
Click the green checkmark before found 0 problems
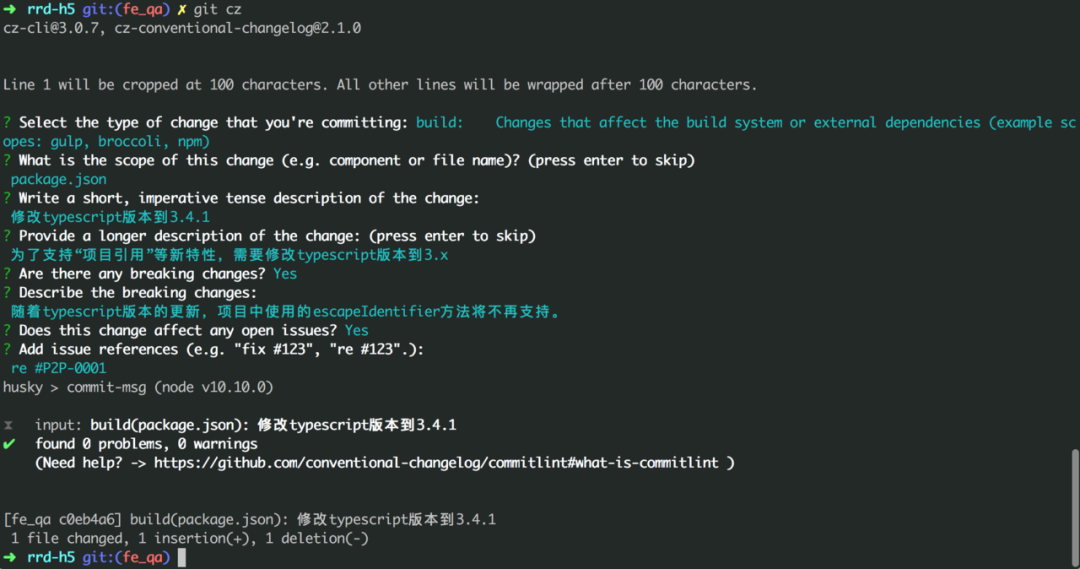pyautogui.click(x=9, y=444)
